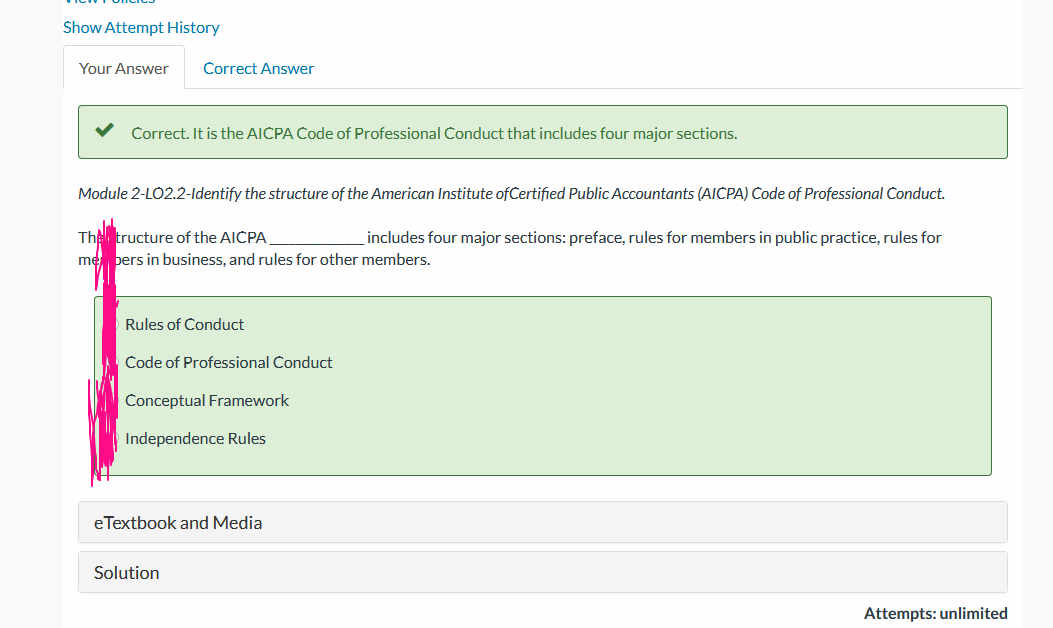Open the partially visible View Policies link

(x=109, y=2)
